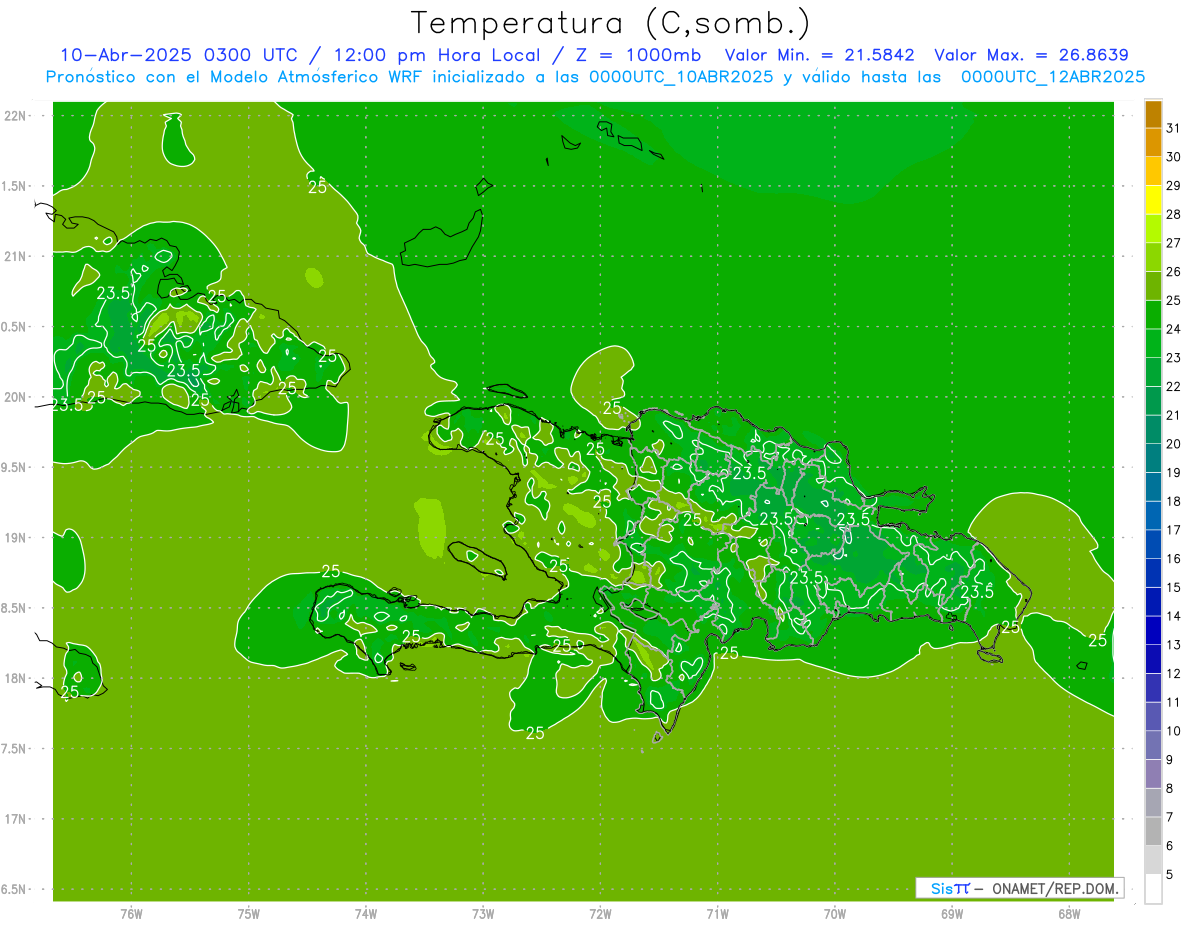1200x927 pixels.
Task: Click the '17N' latitude axis label
Action: (16, 819)
